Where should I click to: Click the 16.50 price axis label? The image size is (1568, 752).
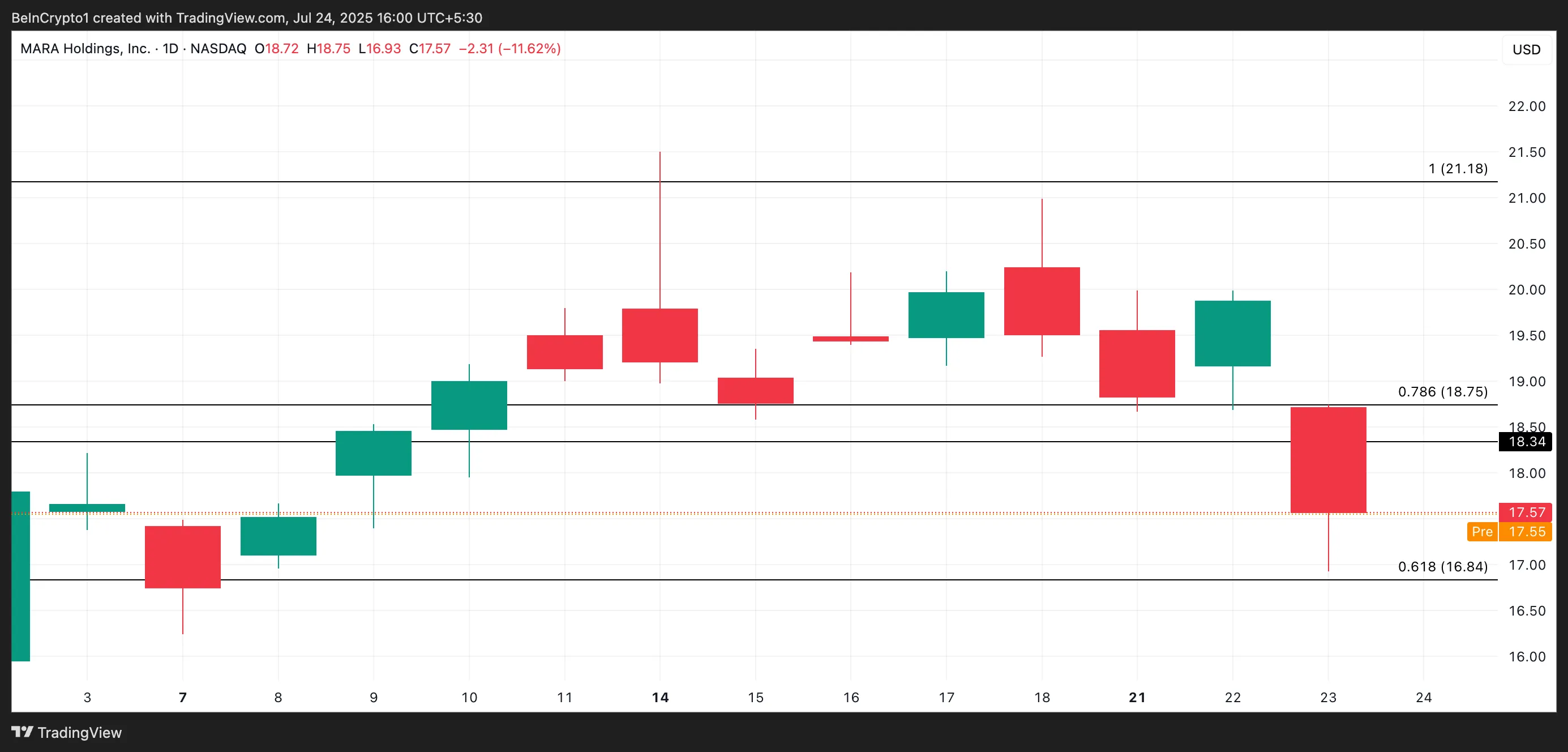[1527, 611]
